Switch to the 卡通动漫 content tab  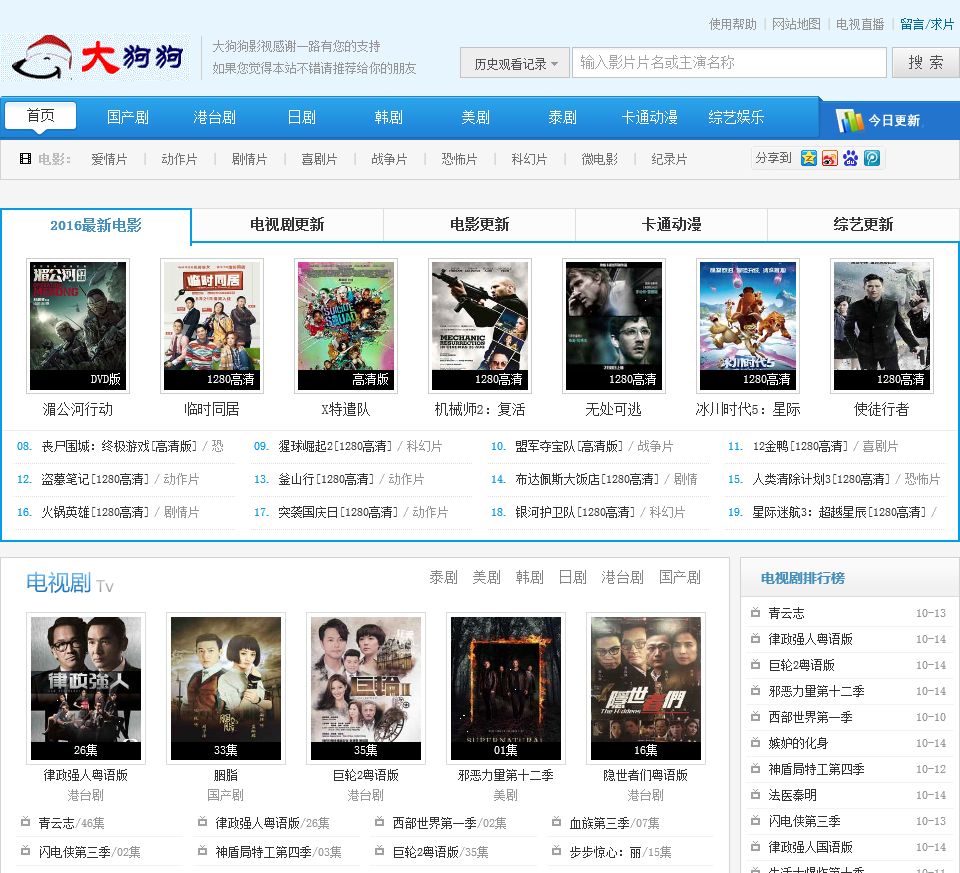(x=671, y=225)
